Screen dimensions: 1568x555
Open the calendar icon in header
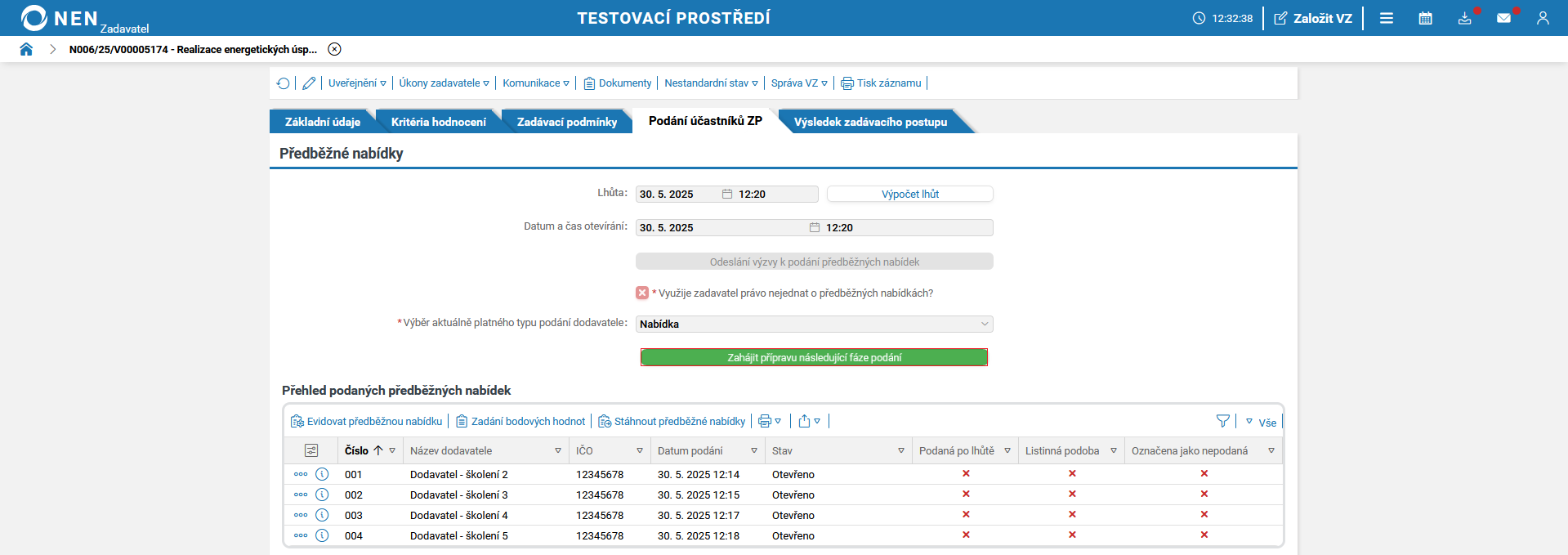click(x=1426, y=18)
